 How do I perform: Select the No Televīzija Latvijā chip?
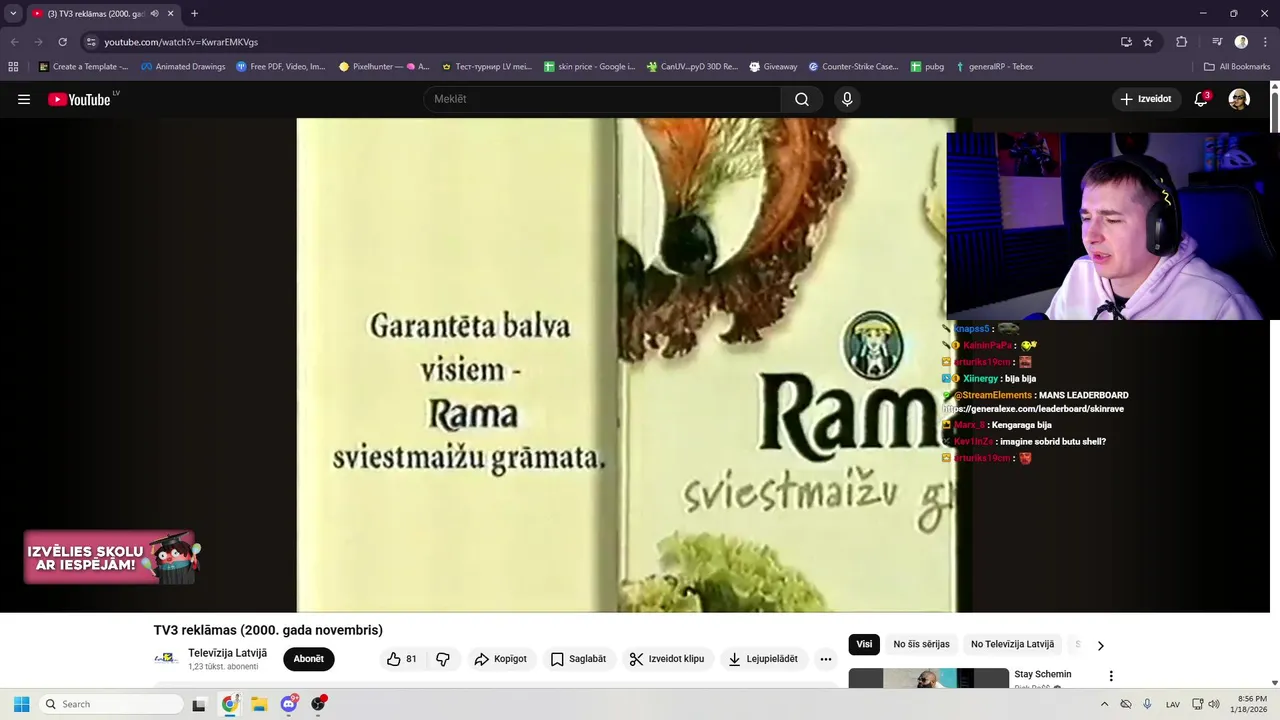[x=1012, y=644]
